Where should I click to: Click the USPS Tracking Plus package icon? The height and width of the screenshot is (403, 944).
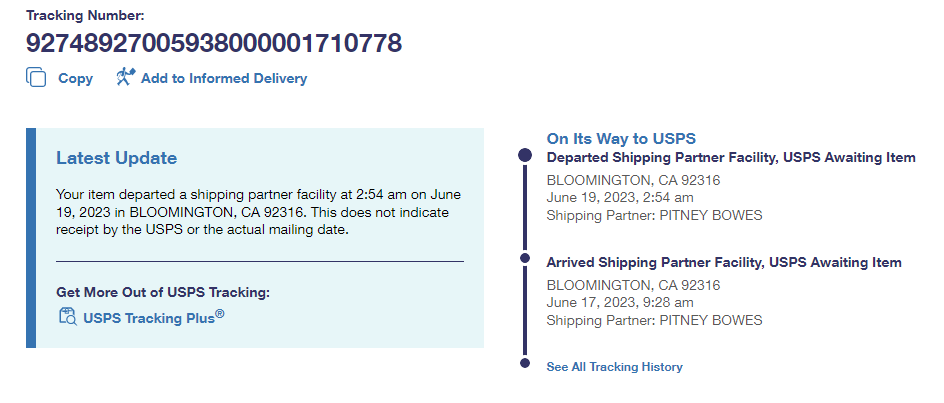pyautogui.click(x=68, y=317)
